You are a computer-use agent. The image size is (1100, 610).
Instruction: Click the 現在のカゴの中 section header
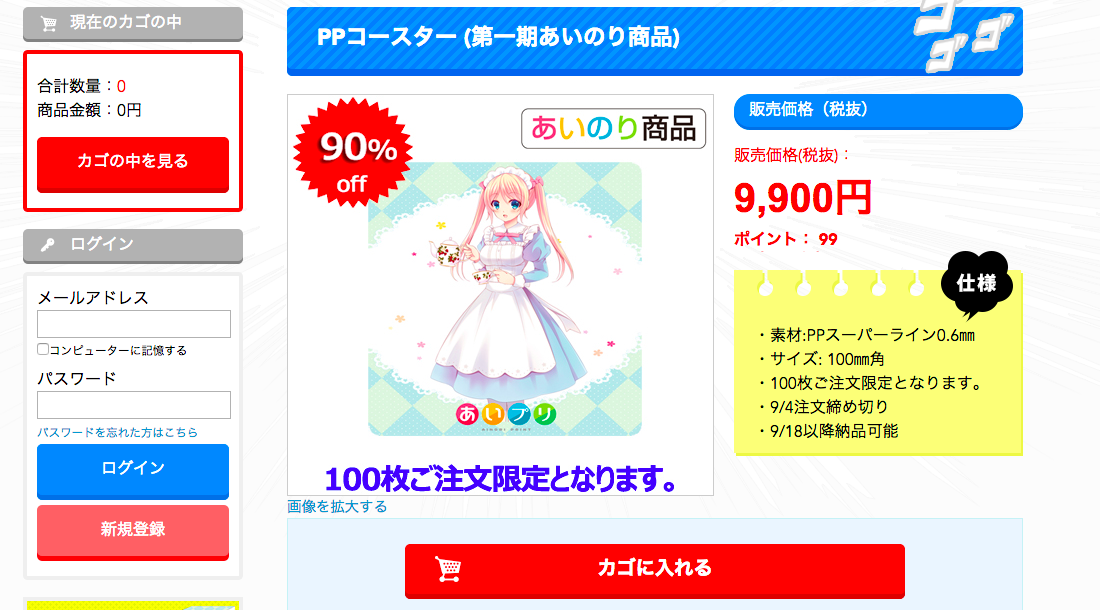(133, 23)
